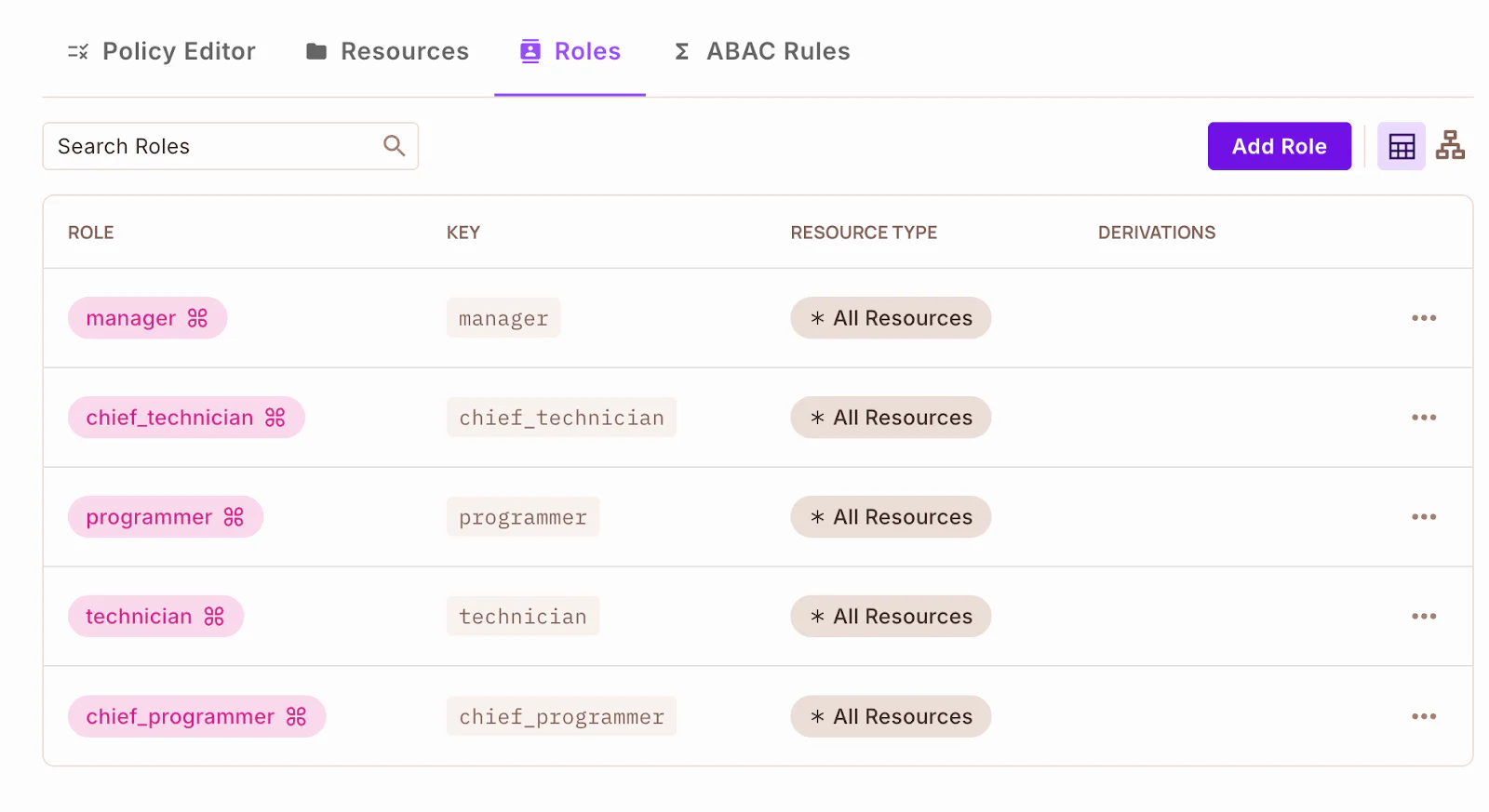Click the programmer key value

523,517
